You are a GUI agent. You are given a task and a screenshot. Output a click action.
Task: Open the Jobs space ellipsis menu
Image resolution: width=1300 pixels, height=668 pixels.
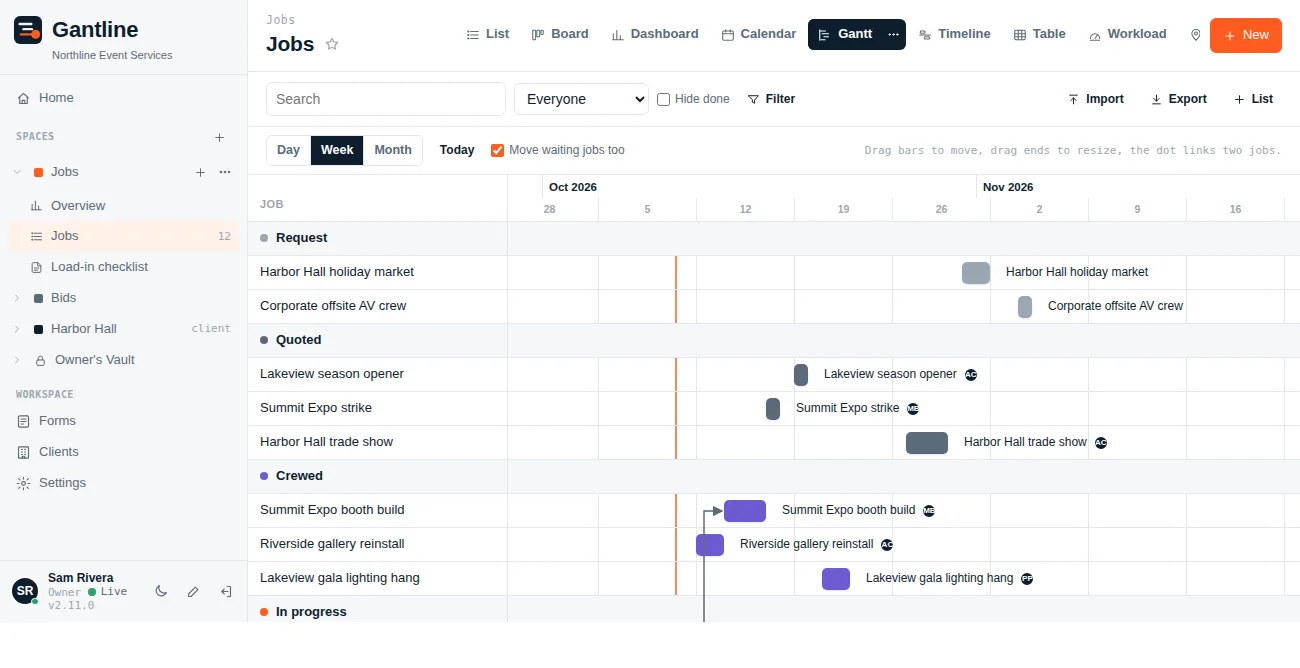point(225,172)
